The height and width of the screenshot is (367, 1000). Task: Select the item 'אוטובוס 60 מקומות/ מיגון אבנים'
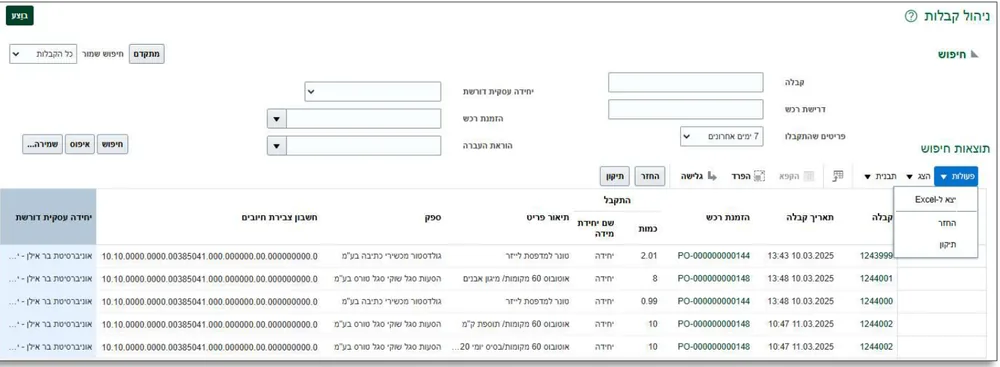click(515, 278)
